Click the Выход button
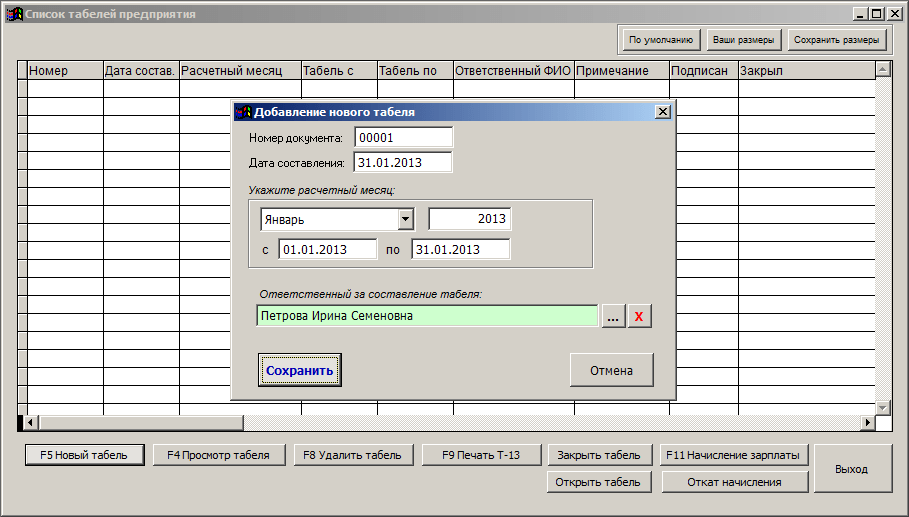The width and height of the screenshot is (909, 517). tap(852, 469)
